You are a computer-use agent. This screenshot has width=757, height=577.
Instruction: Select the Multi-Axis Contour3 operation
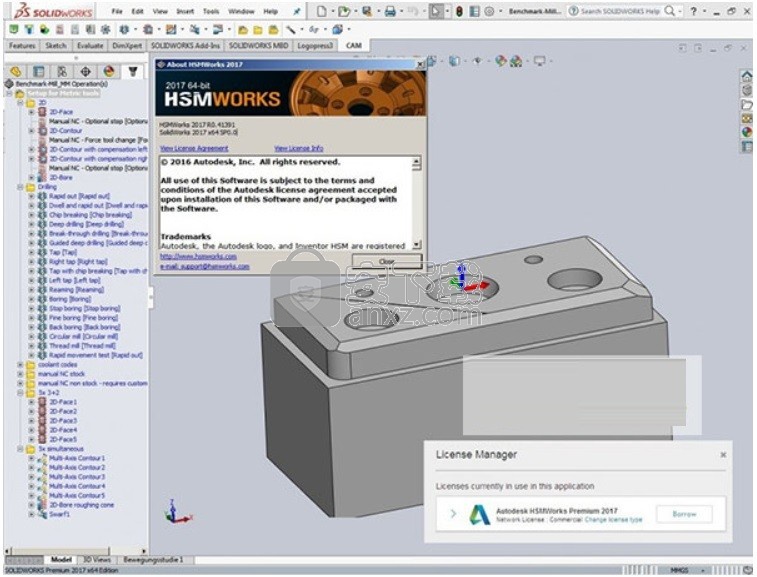(77, 477)
